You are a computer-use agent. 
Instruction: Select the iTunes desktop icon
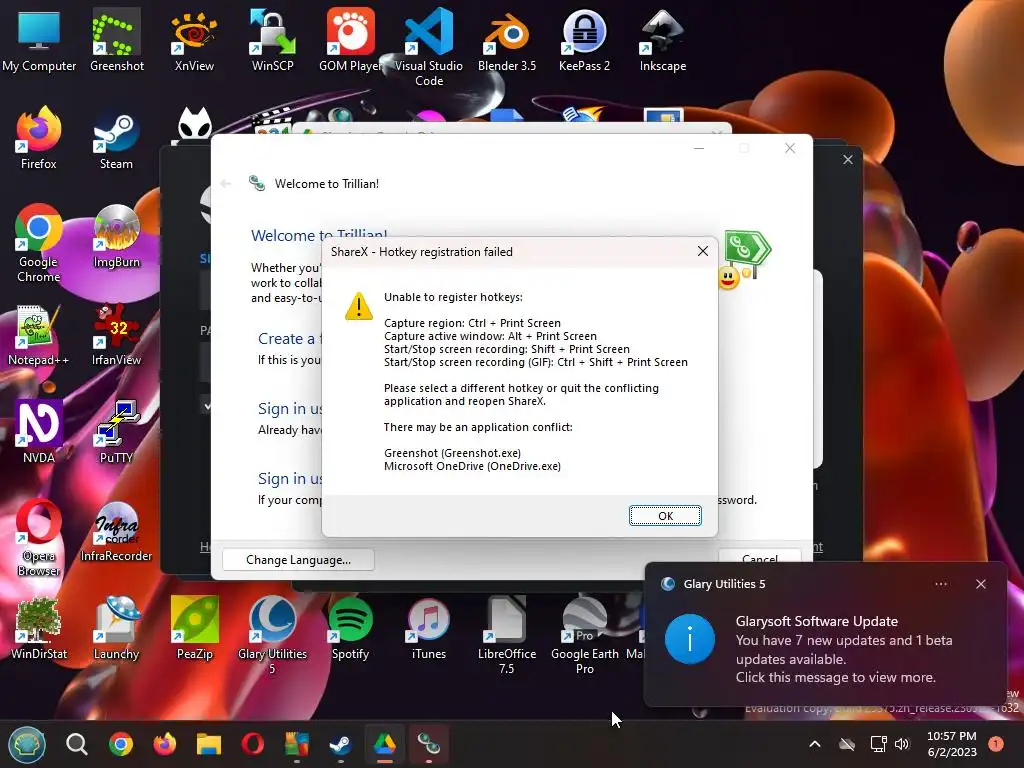coord(428,628)
